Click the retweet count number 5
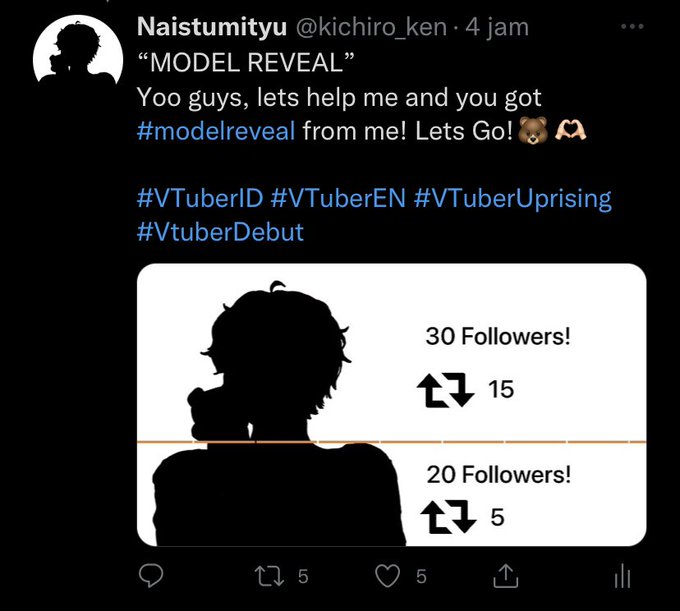Viewport: 680px width, 611px height. click(x=303, y=577)
